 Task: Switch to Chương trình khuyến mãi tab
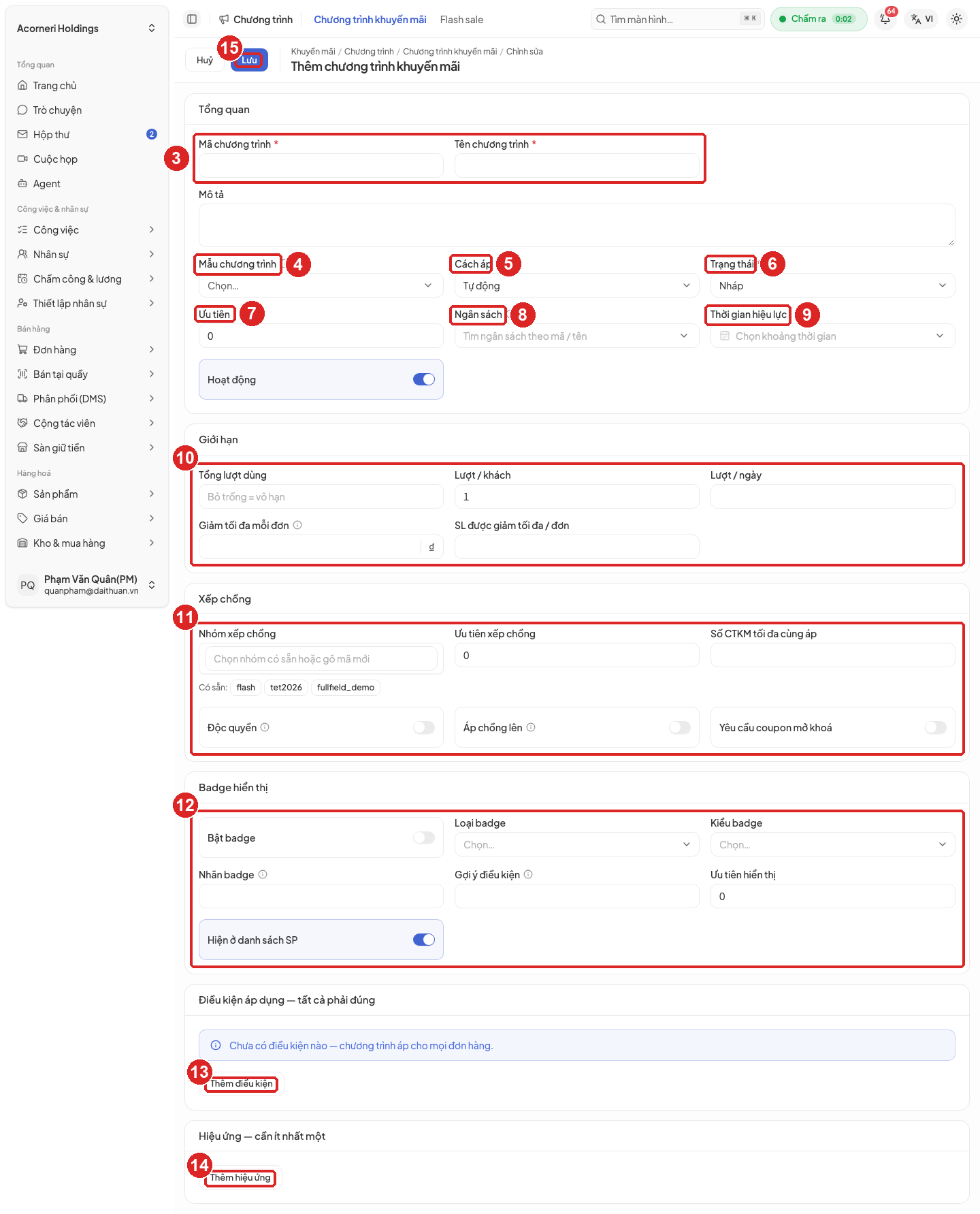(370, 20)
